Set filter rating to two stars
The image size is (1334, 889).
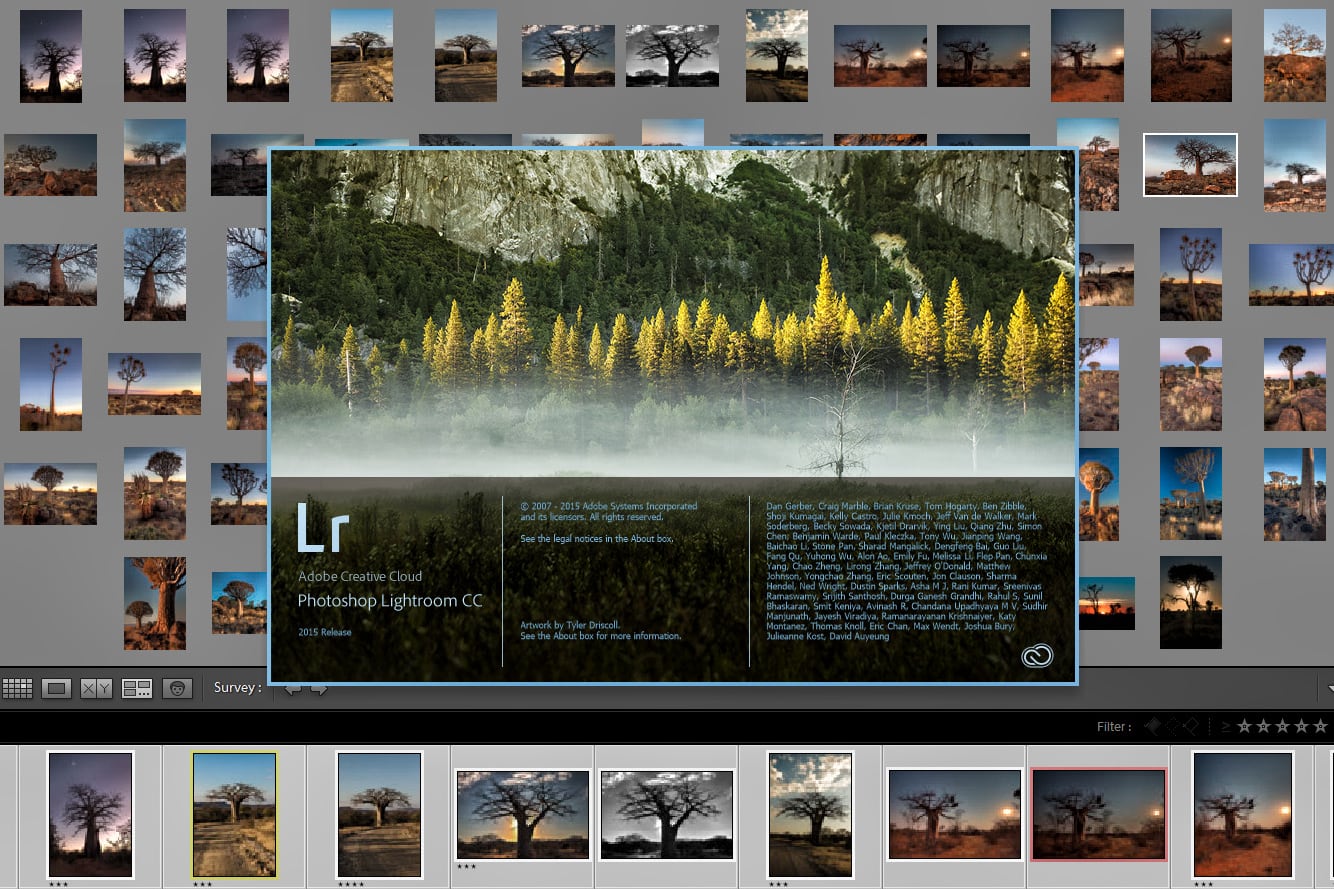point(1263,727)
